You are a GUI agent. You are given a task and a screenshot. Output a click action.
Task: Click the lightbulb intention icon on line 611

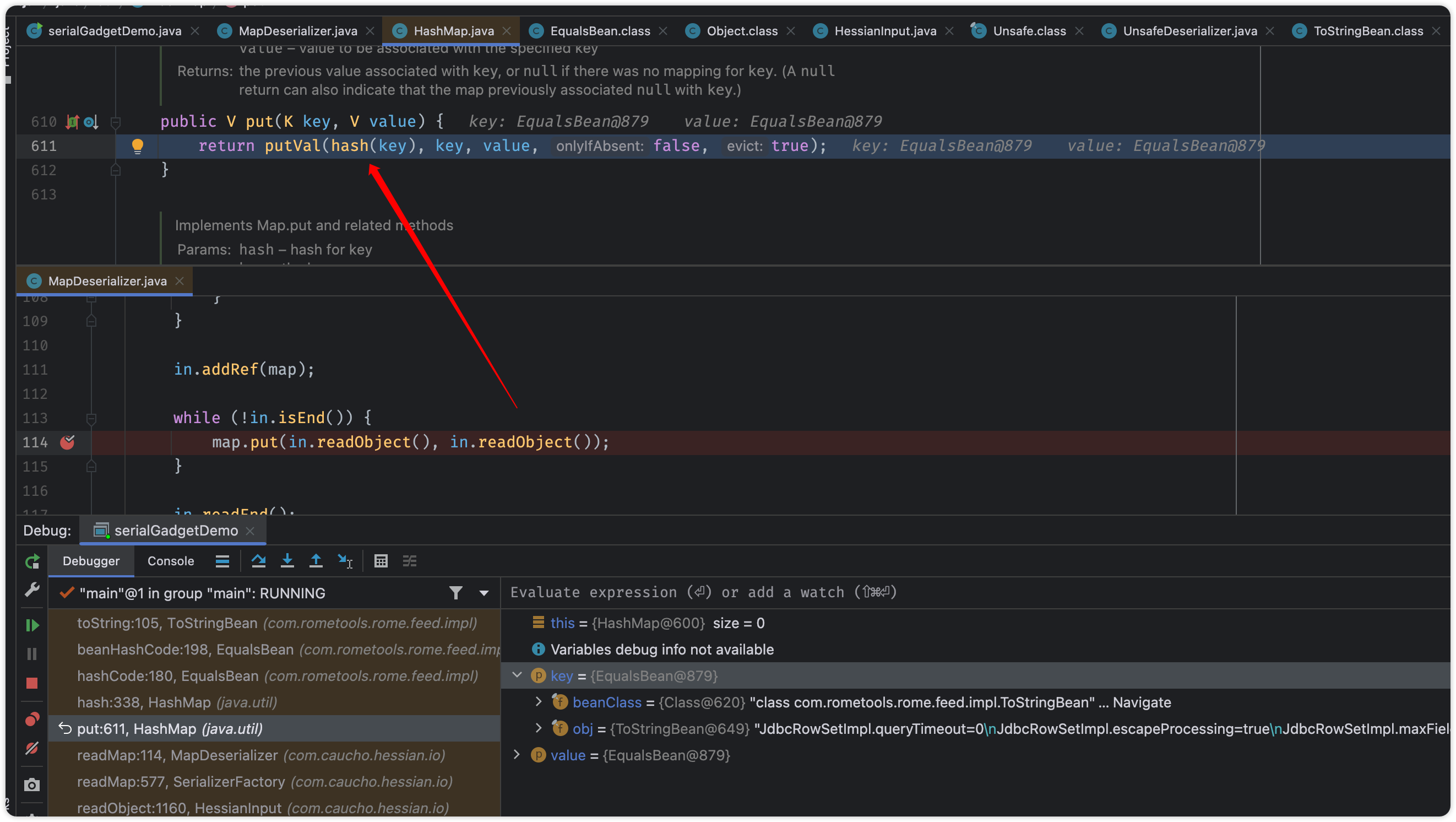137,146
